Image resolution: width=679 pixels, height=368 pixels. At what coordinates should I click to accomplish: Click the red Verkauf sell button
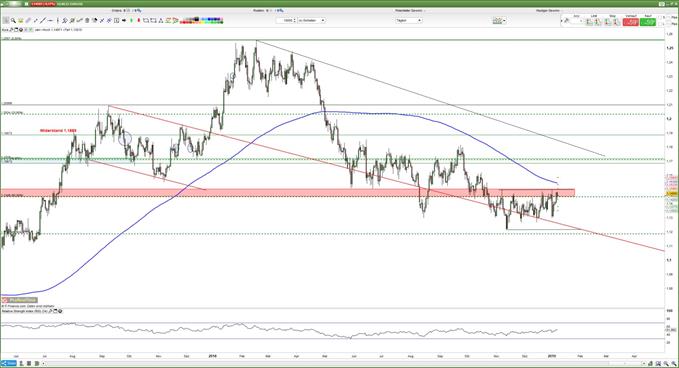631,21
